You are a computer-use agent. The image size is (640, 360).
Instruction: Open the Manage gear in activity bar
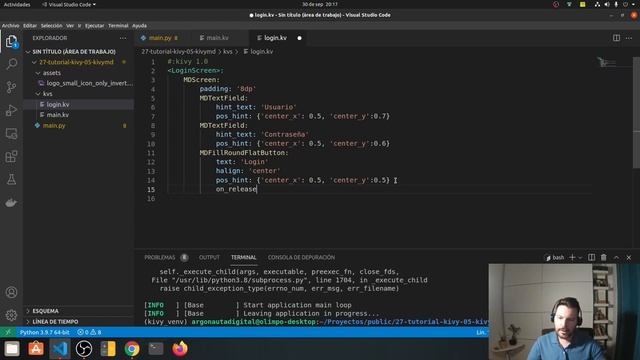pos(11,315)
